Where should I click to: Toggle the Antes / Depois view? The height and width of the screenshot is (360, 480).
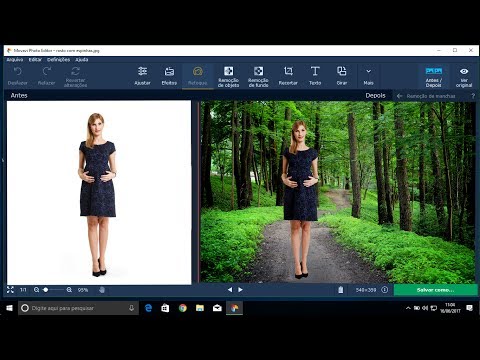tap(434, 77)
